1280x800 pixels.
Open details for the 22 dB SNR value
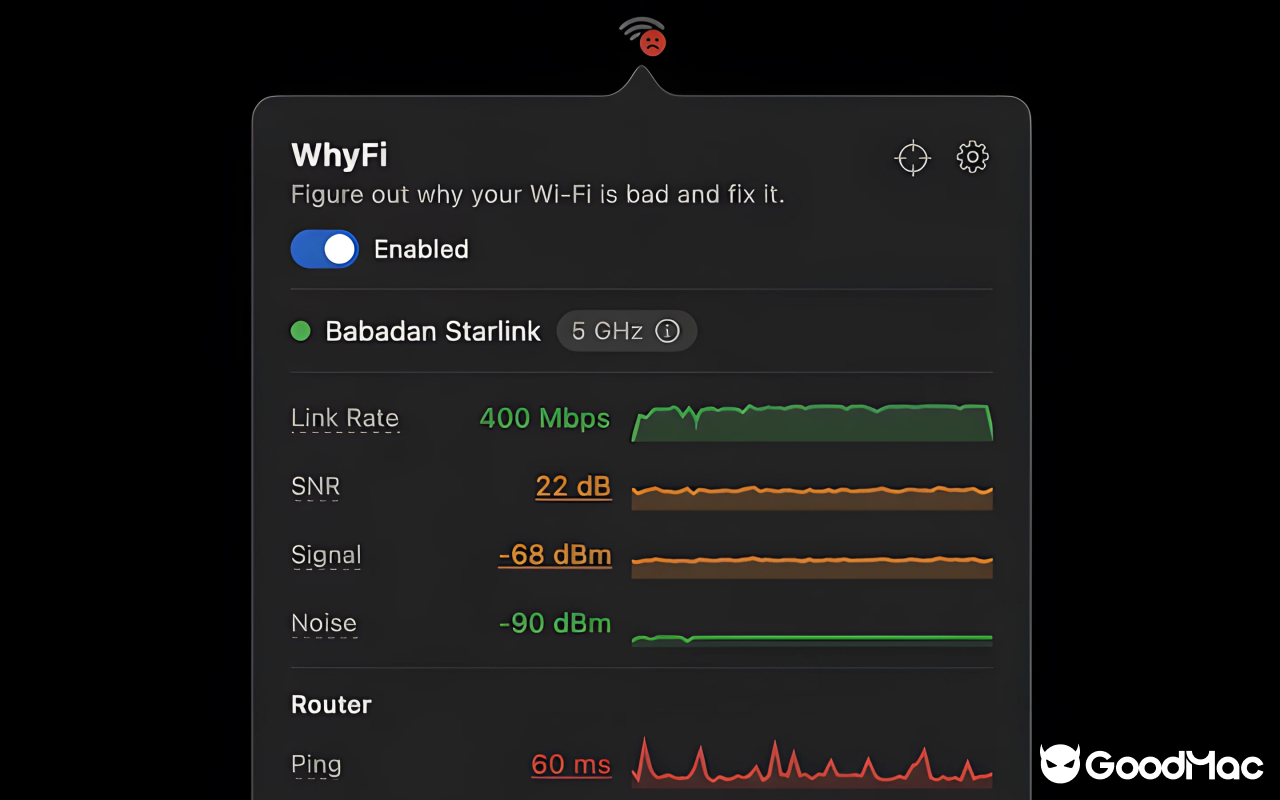tap(573, 487)
